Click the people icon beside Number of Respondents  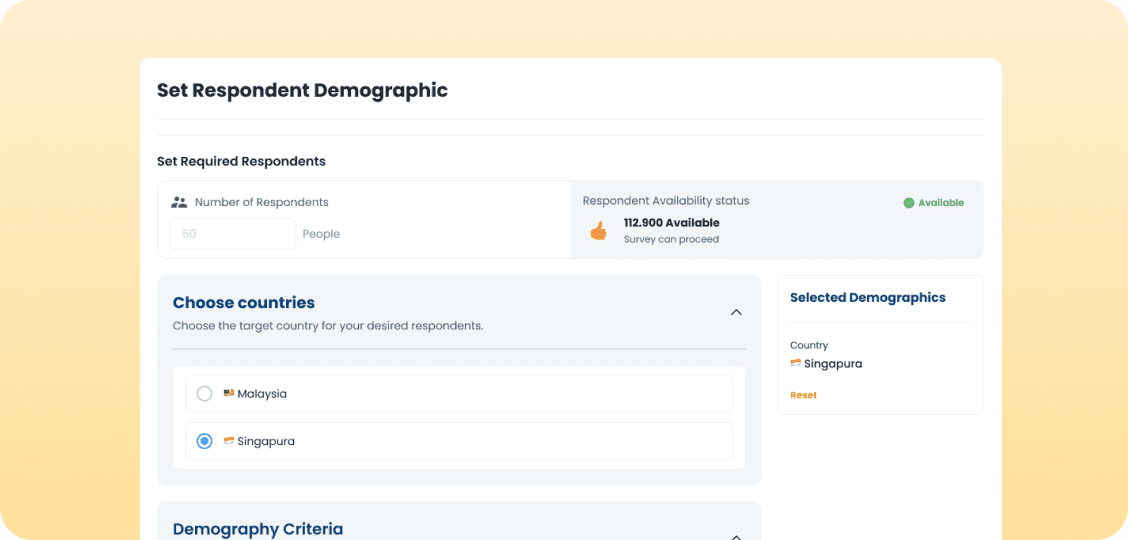(179, 202)
